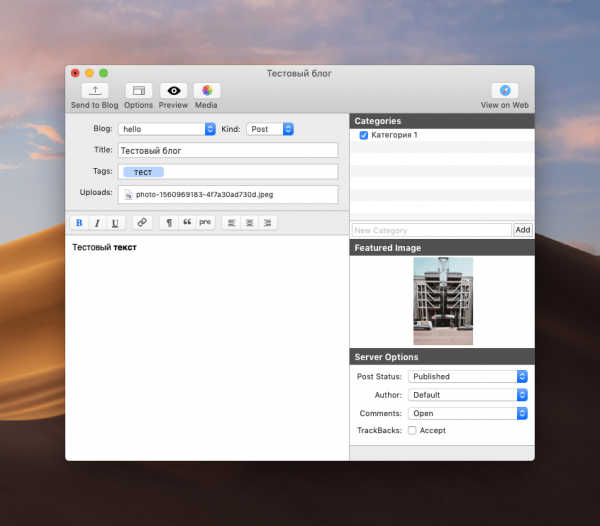Apply blockquote with the quote icon
600x526 pixels.
click(187, 223)
